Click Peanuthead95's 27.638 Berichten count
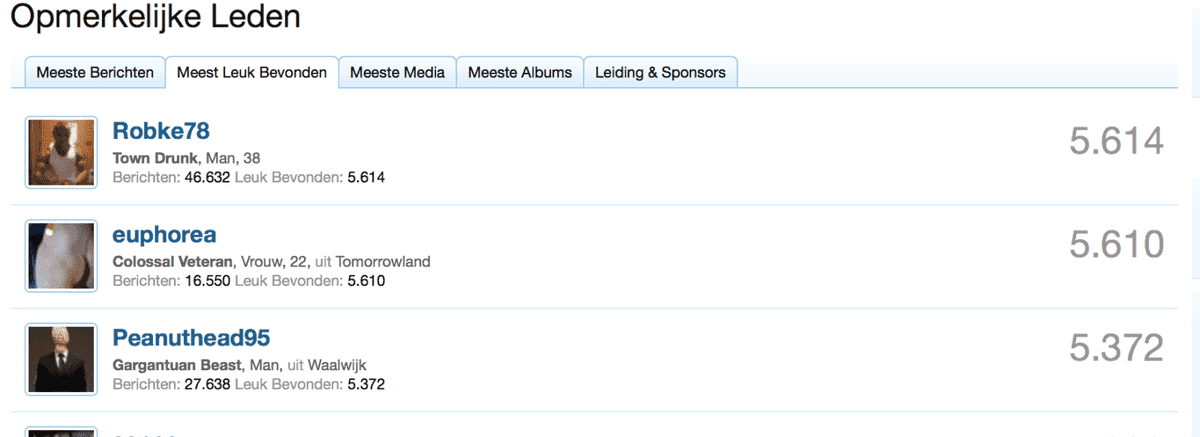The width and height of the screenshot is (1200, 437). pyautogui.click(x=207, y=384)
